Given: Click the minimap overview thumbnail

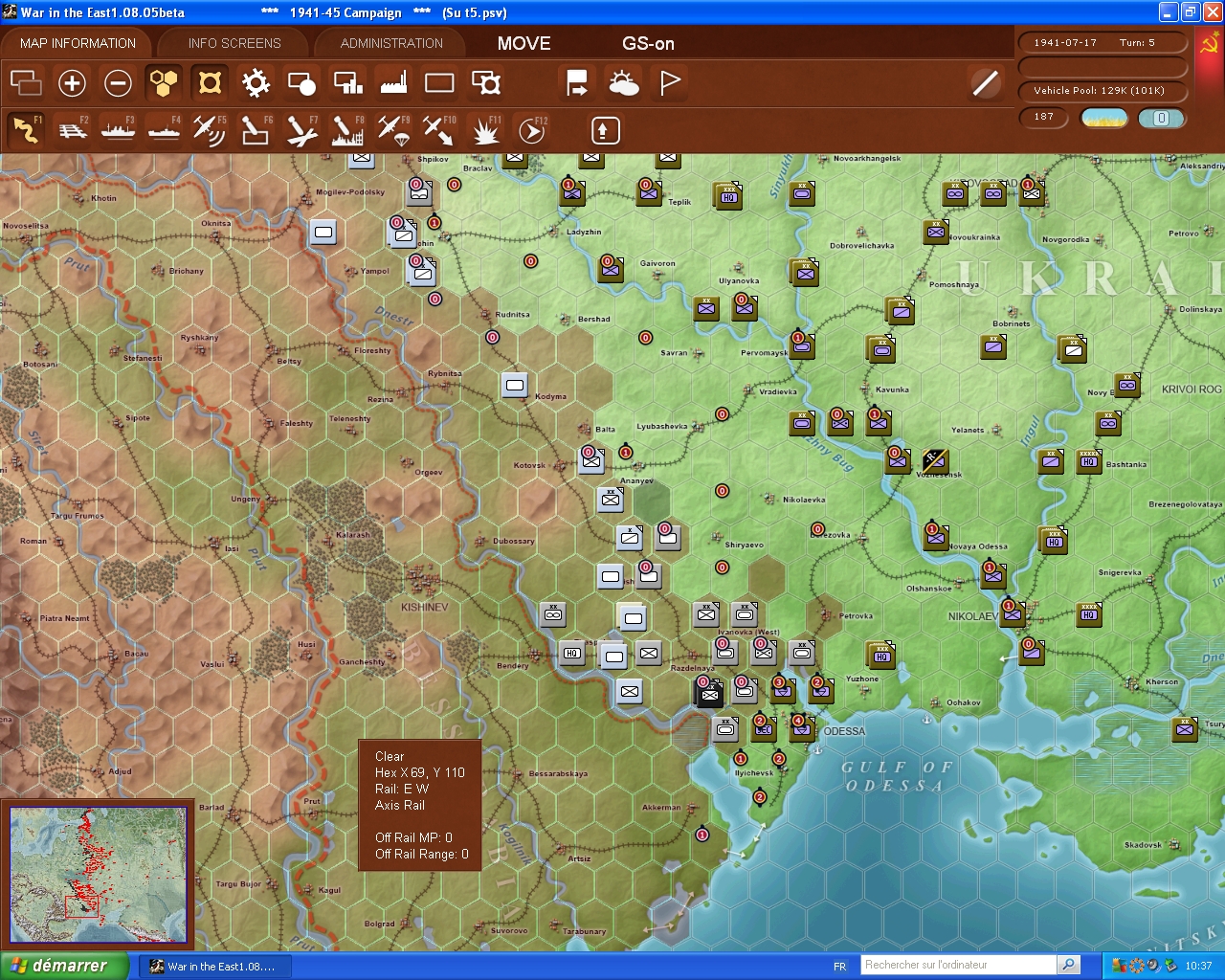Looking at the screenshot, I should pyautogui.click(x=98, y=875).
